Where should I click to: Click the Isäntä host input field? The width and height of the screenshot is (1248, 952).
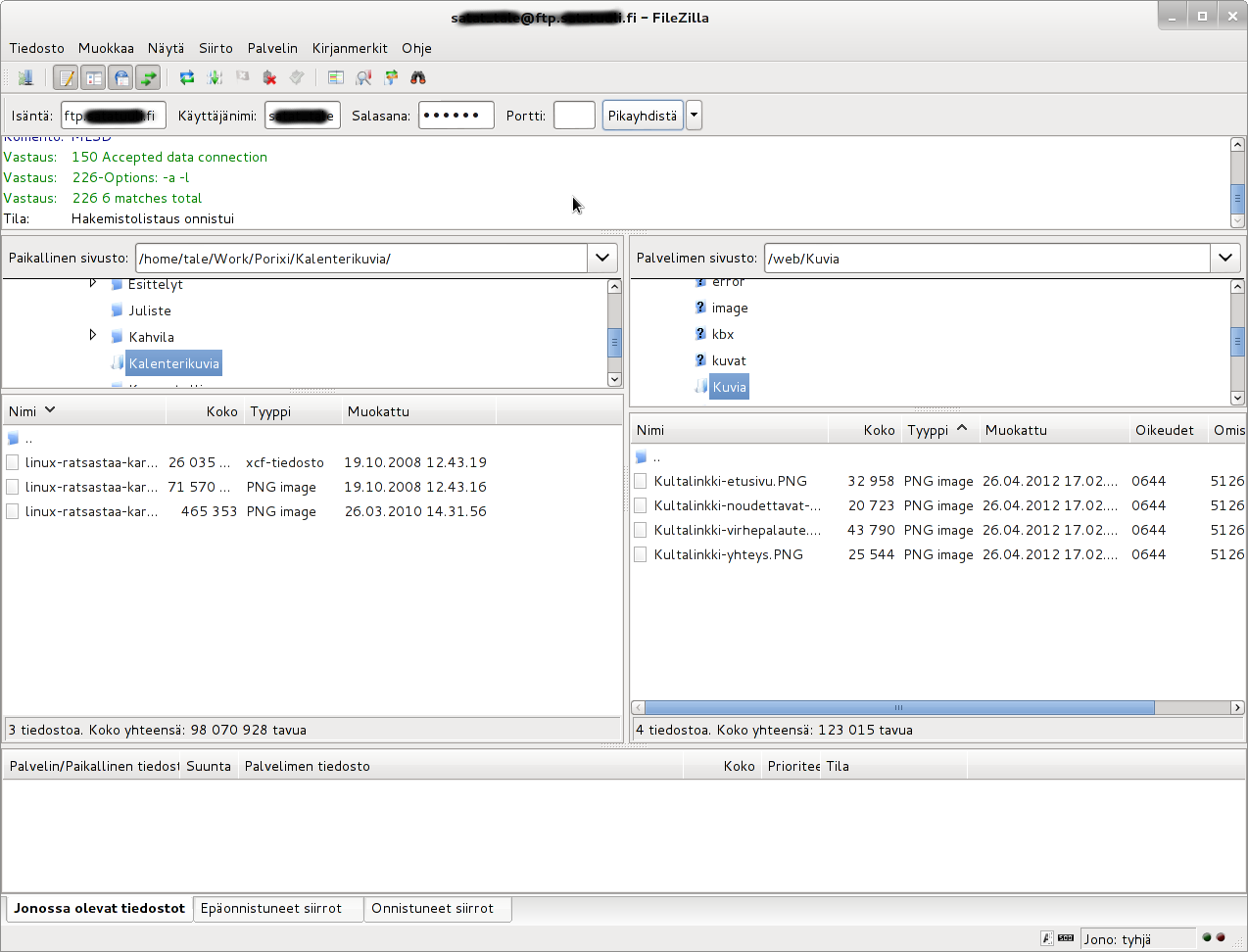point(114,116)
